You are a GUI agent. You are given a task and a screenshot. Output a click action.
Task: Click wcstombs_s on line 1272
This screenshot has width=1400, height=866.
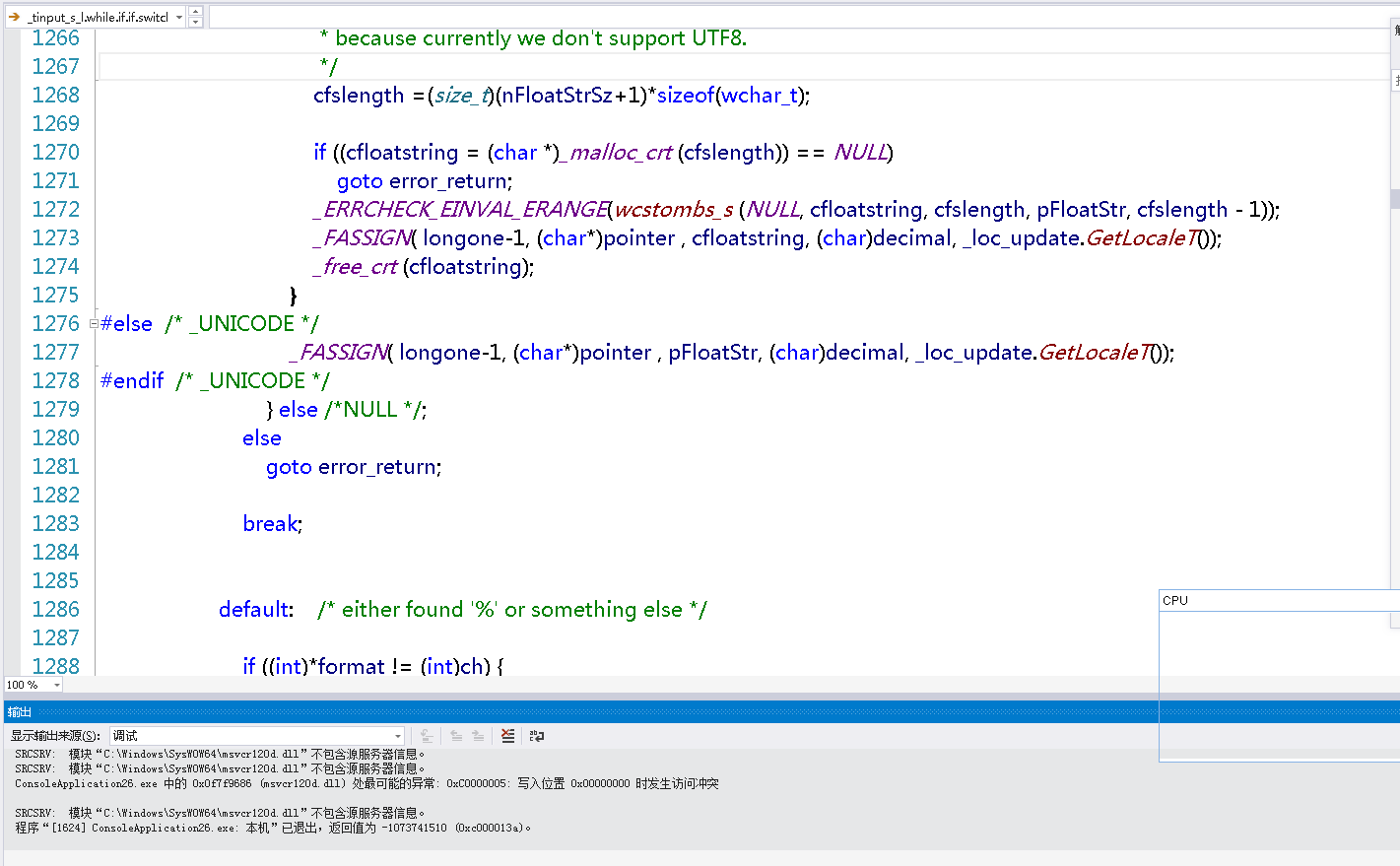673,210
